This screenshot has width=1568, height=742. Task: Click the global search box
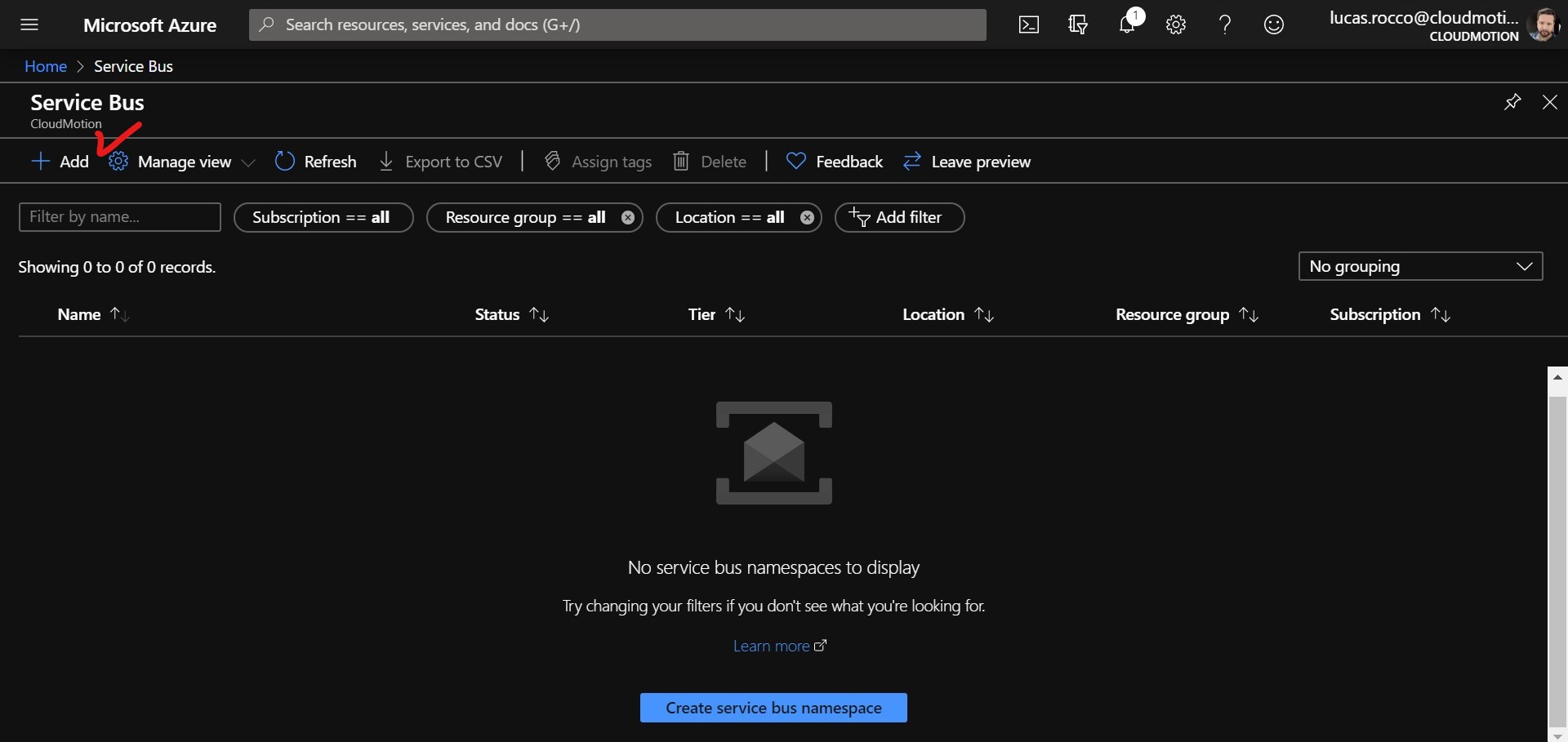pos(617,24)
